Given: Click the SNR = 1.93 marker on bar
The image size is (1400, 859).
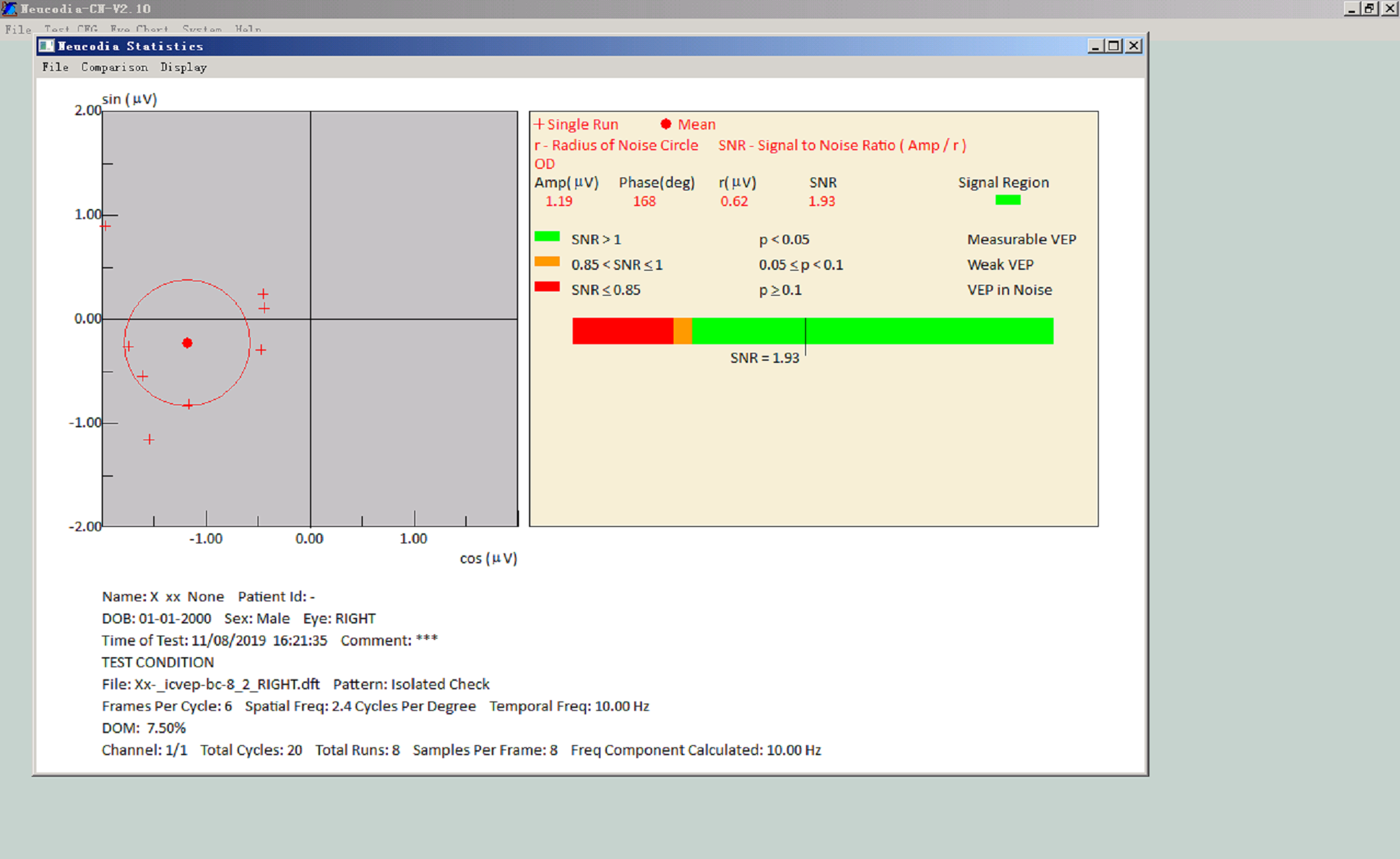Looking at the screenshot, I should tap(805, 331).
